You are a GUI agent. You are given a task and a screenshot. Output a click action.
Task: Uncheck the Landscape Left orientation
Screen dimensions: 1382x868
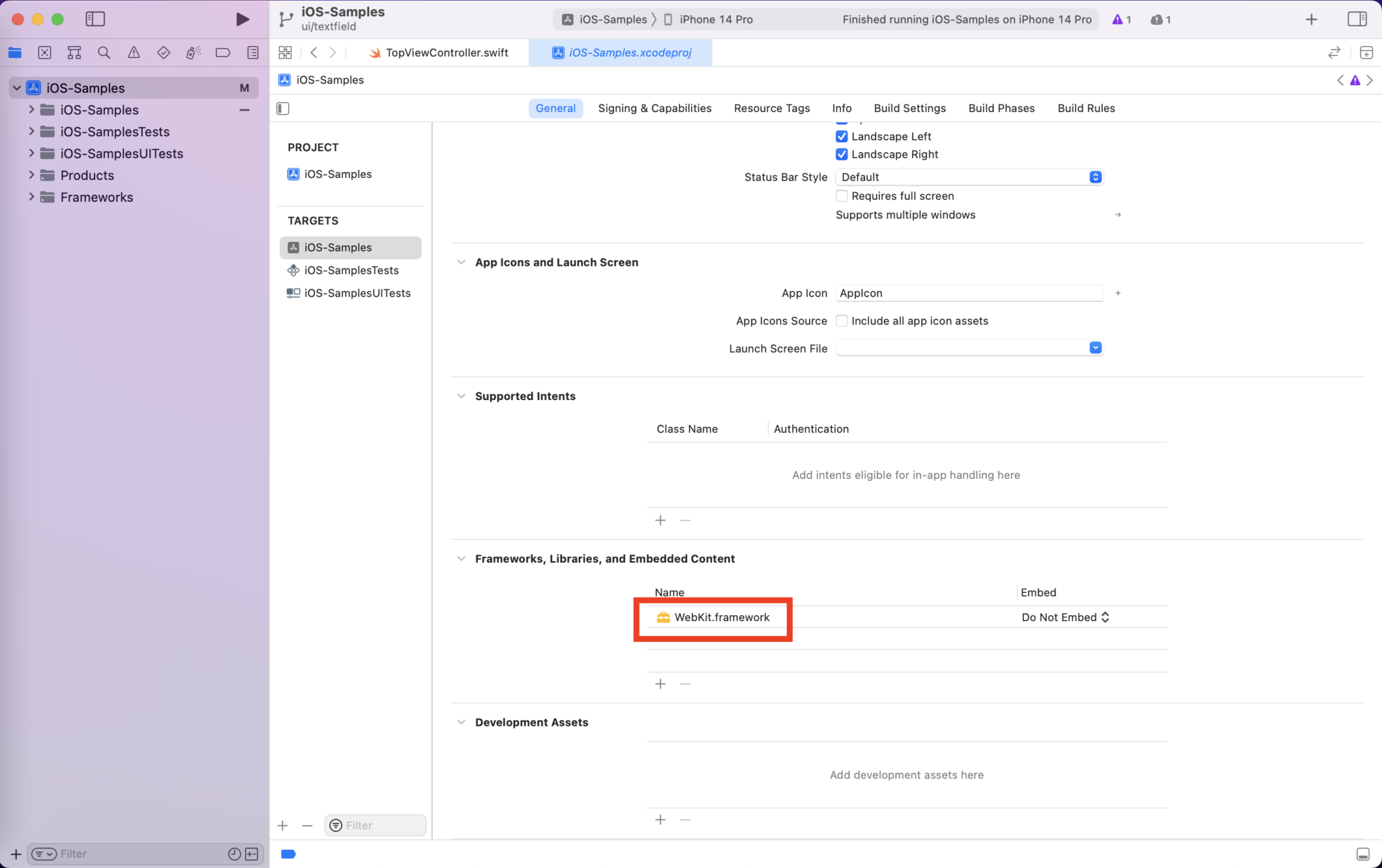(841, 136)
